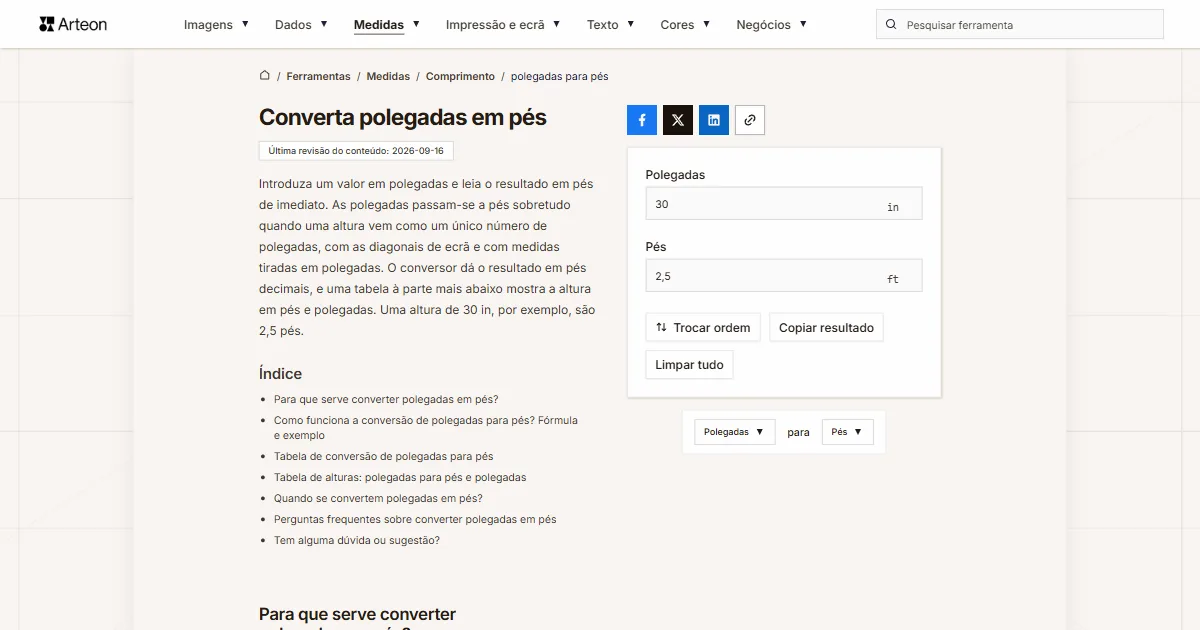
Task: Open the Texto menu
Action: 610,25
